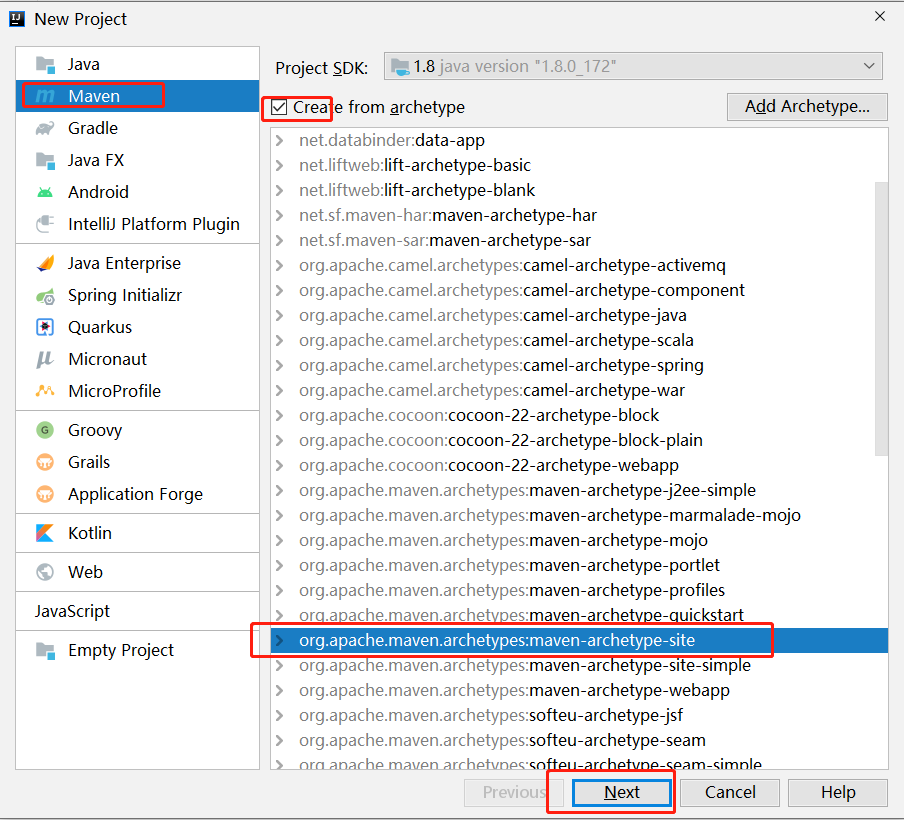Click the archetype list vertical scrollbar

(881, 318)
